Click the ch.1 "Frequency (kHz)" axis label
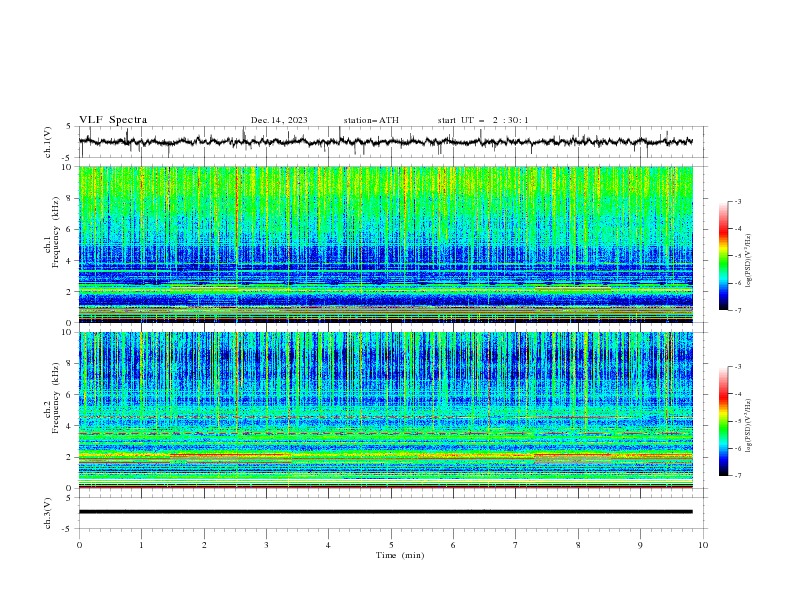The height and width of the screenshot is (612, 792). coord(56,232)
